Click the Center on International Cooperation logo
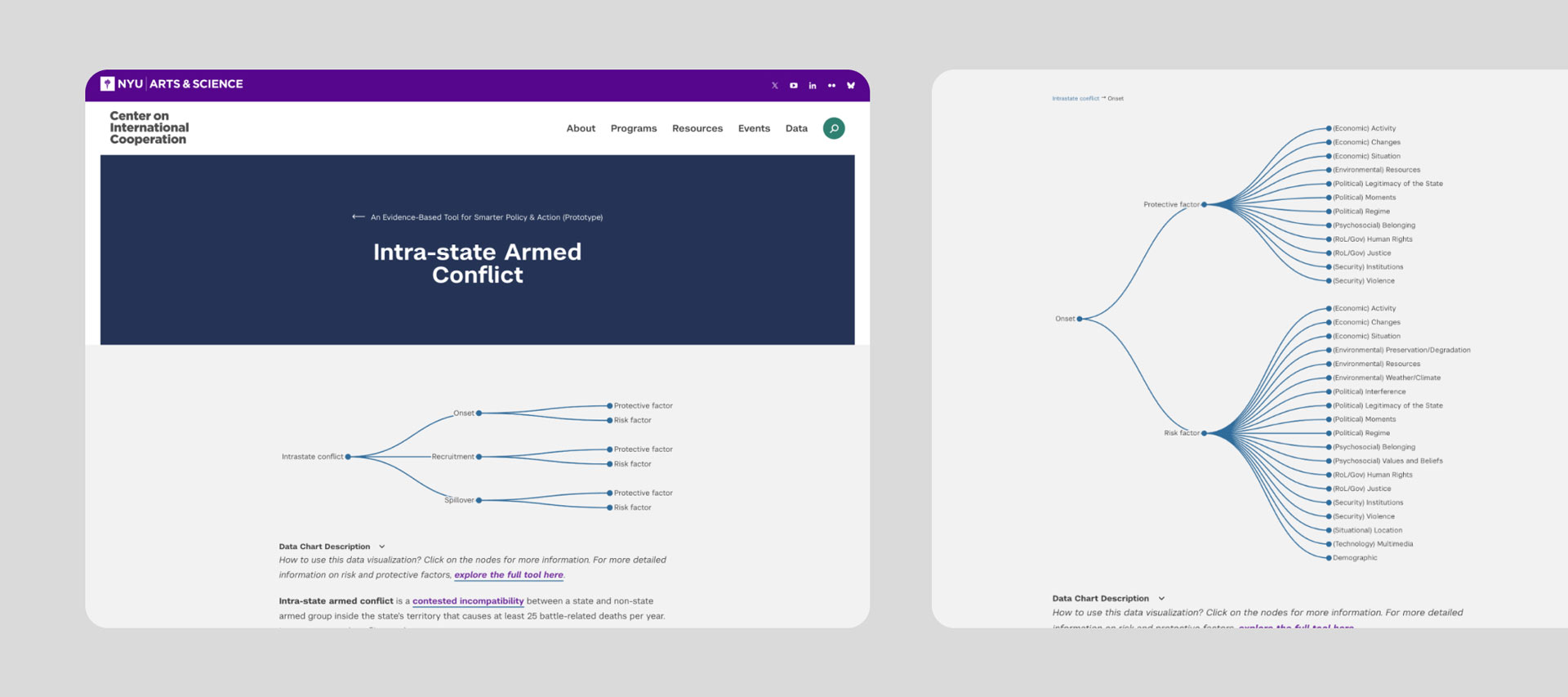 149,128
